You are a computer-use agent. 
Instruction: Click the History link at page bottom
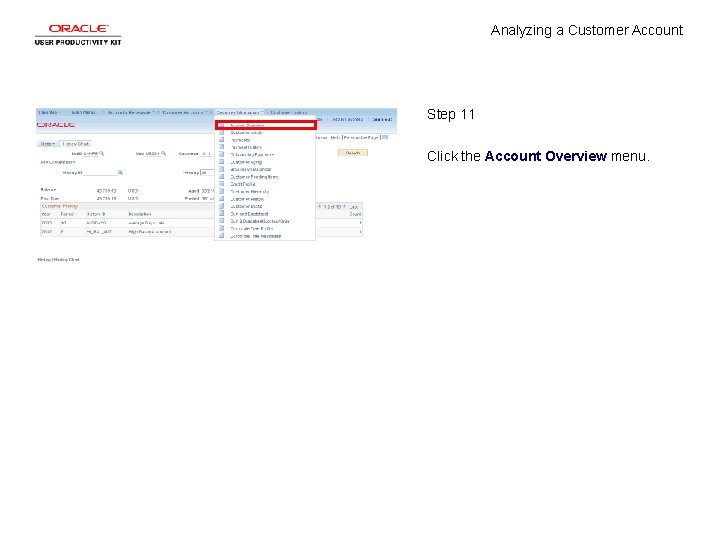pyautogui.click(x=44, y=259)
